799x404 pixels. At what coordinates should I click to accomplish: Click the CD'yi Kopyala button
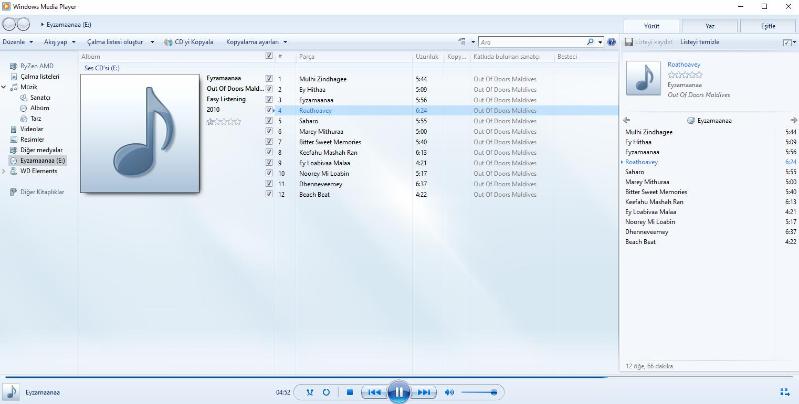(189, 42)
